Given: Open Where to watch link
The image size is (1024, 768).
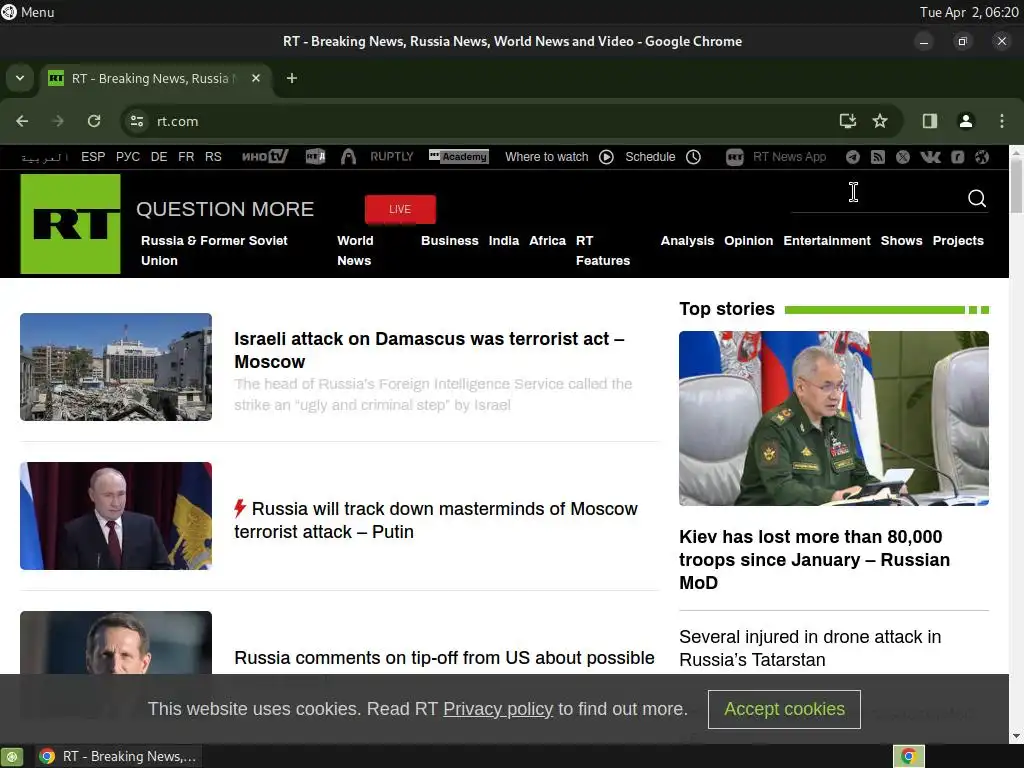Looking at the screenshot, I should point(547,157).
